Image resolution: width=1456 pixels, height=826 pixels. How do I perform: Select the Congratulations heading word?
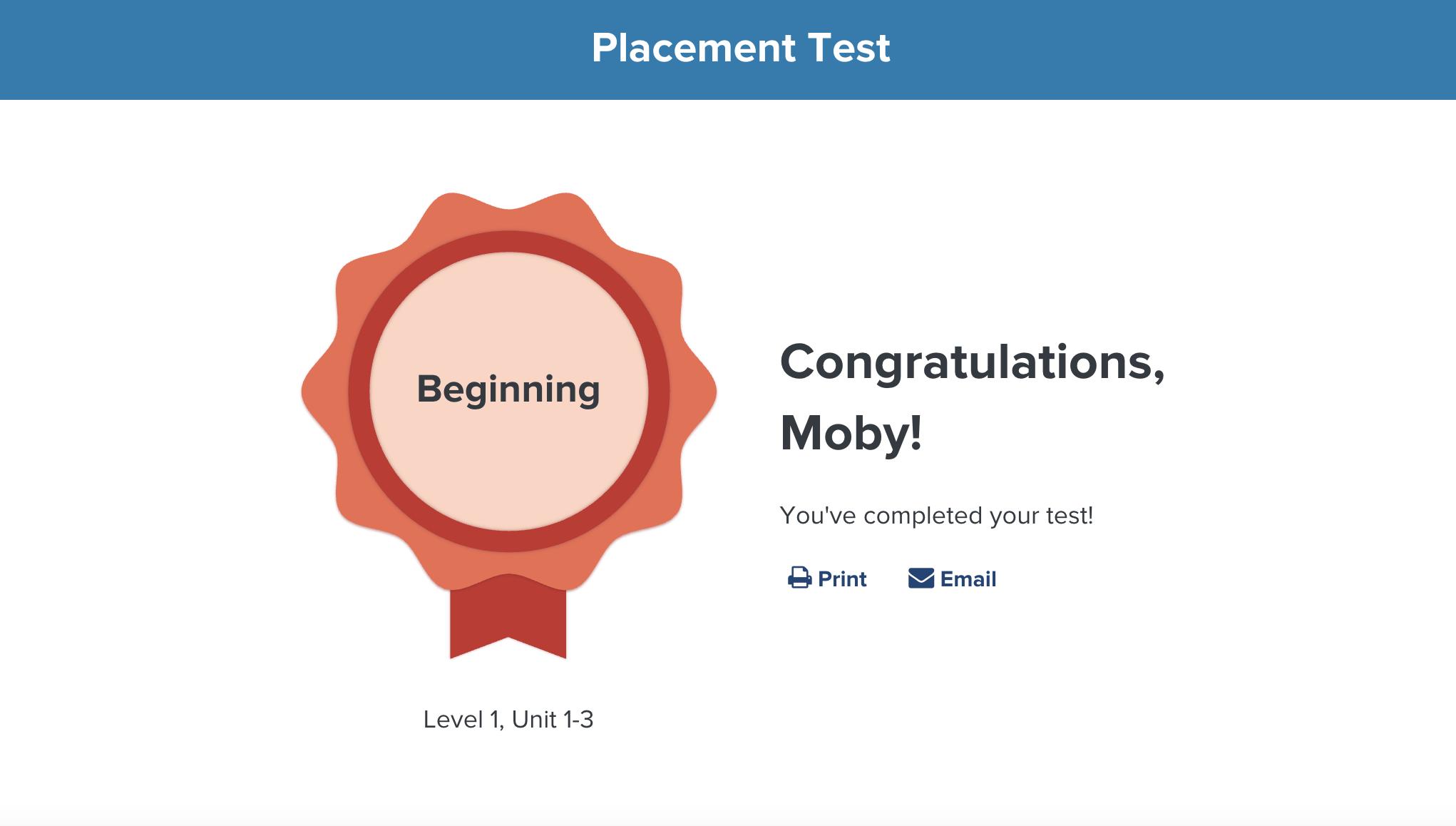click(x=966, y=362)
